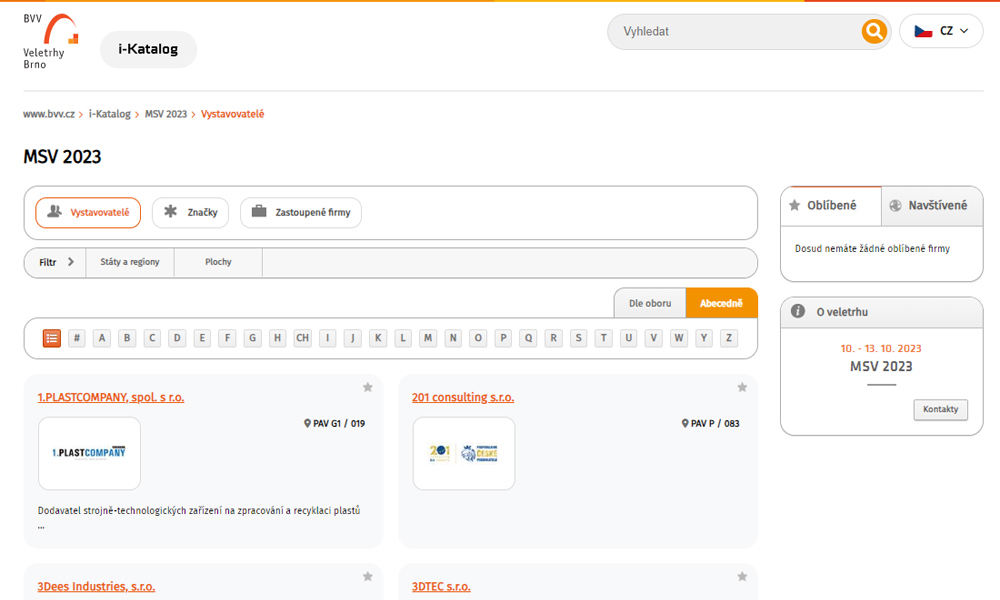Filter exhibitors by the # symbol
Image resolution: width=1000 pixels, height=600 pixels.
(x=77, y=338)
